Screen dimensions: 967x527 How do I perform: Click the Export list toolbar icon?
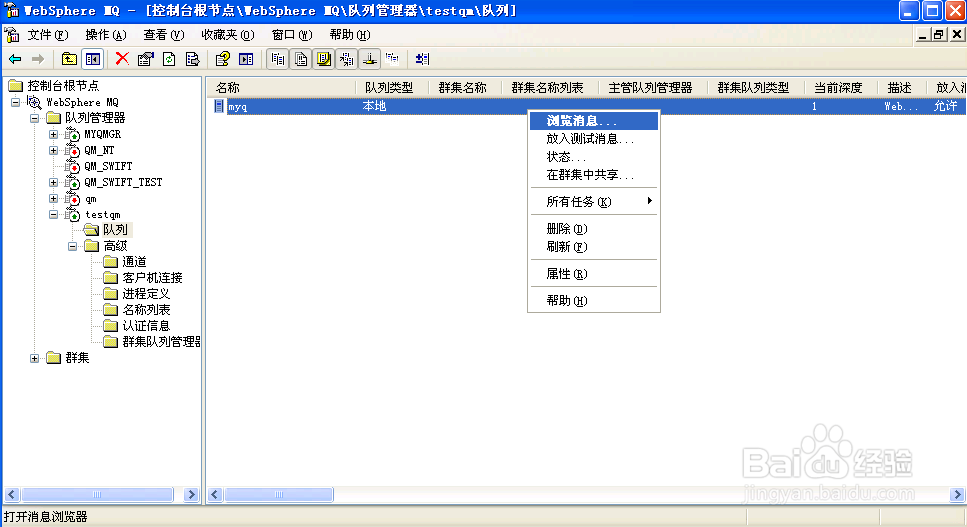(192, 59)
